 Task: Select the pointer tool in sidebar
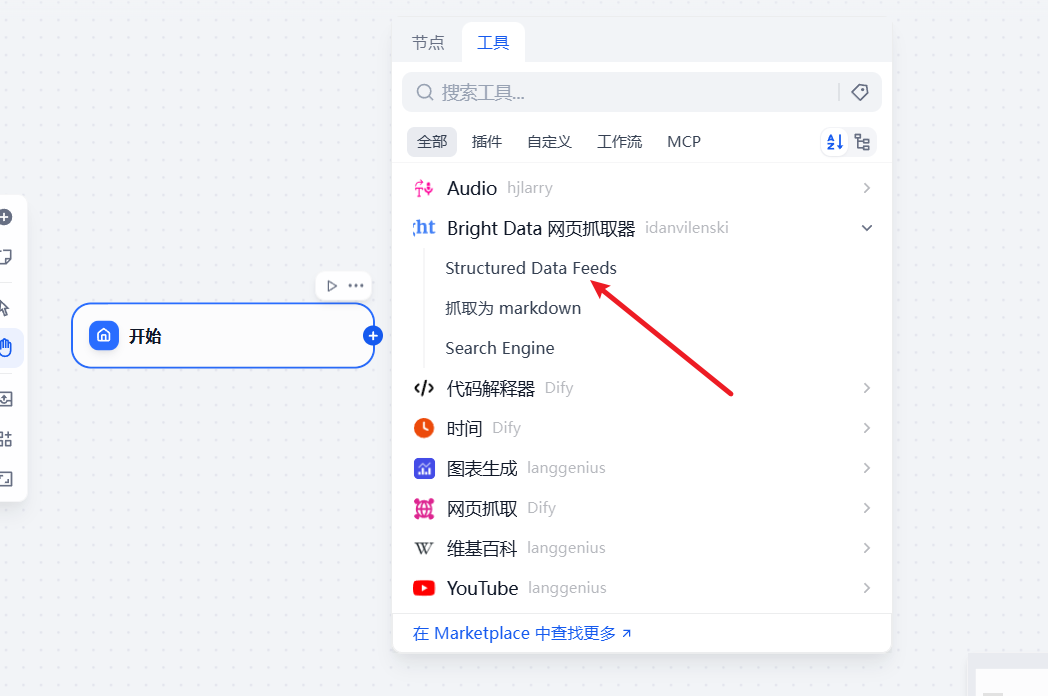4,308
